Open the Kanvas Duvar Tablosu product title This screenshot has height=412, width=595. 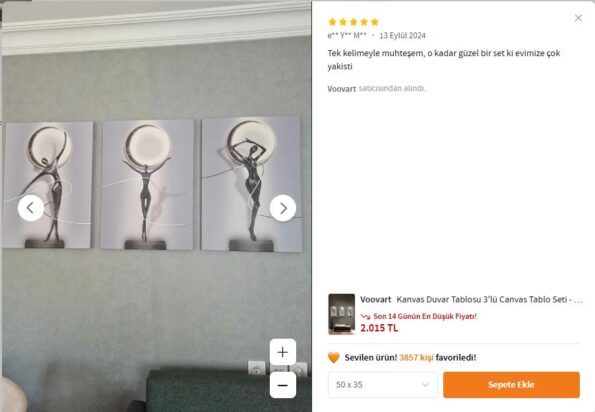tap(489, 299)
